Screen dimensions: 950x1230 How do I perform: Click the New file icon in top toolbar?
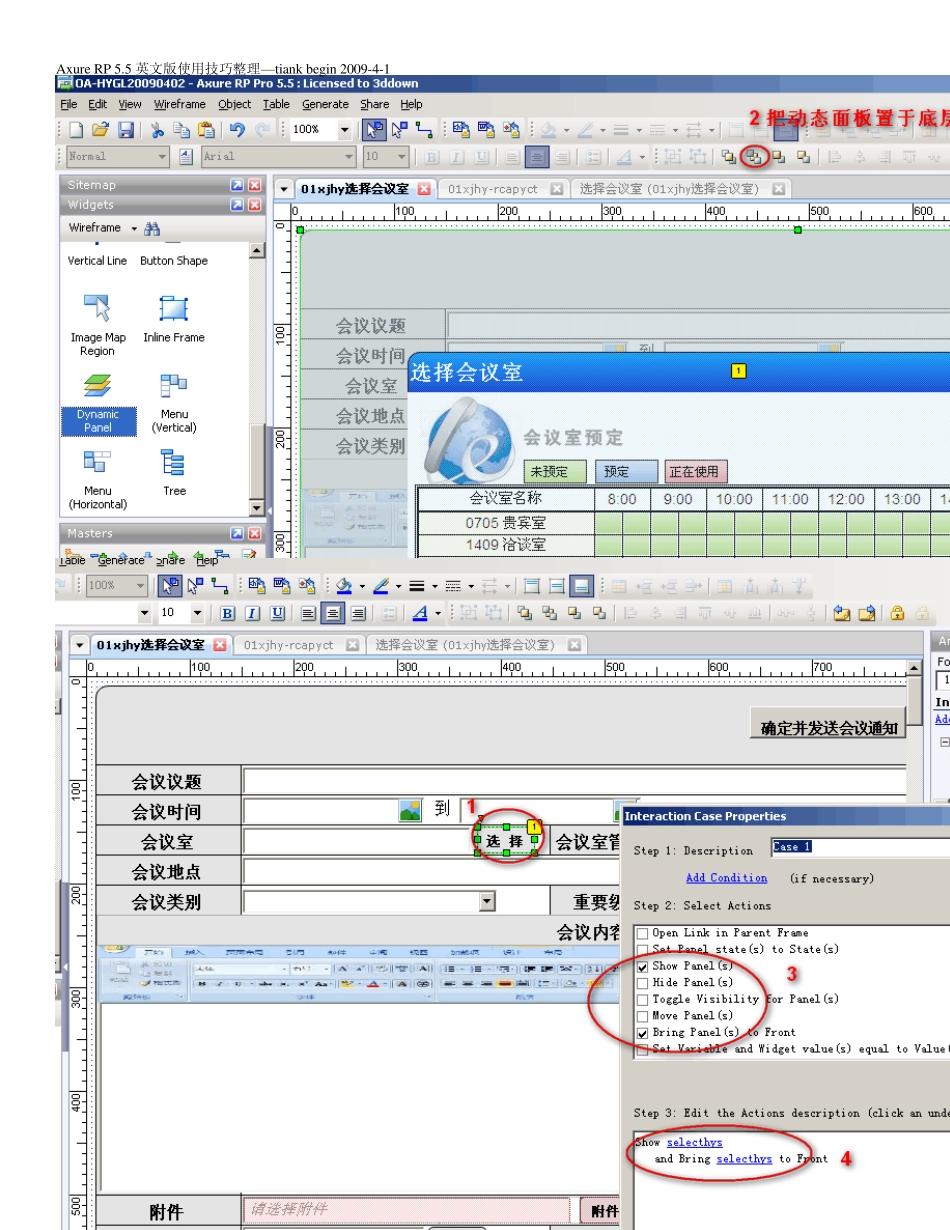pyautogui.click(x=76, y=129)
